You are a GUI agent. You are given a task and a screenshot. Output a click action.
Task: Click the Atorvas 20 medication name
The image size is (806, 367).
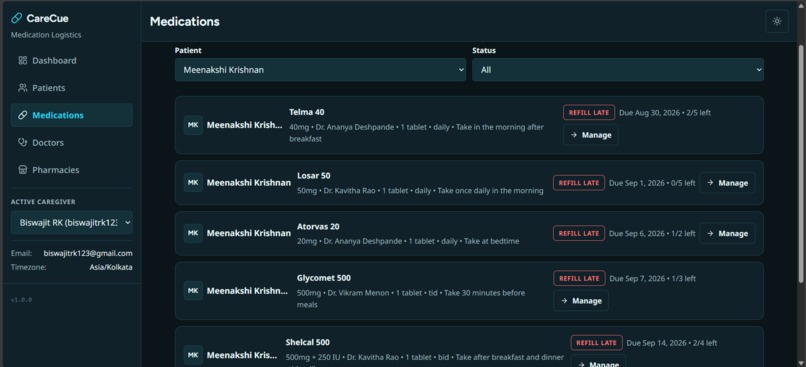(x=318, y=227)
